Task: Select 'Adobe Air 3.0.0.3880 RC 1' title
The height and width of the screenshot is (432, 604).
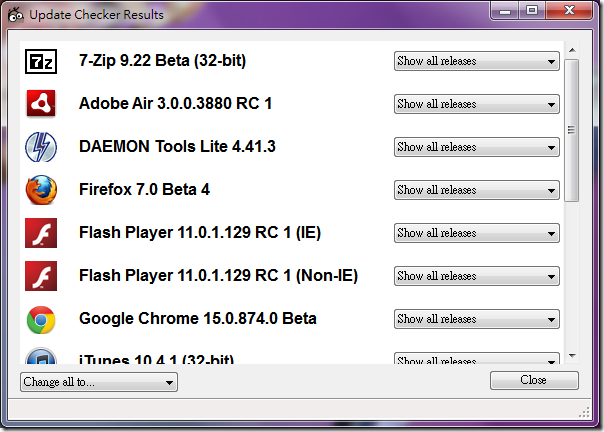Action: (x=175, y=104)
